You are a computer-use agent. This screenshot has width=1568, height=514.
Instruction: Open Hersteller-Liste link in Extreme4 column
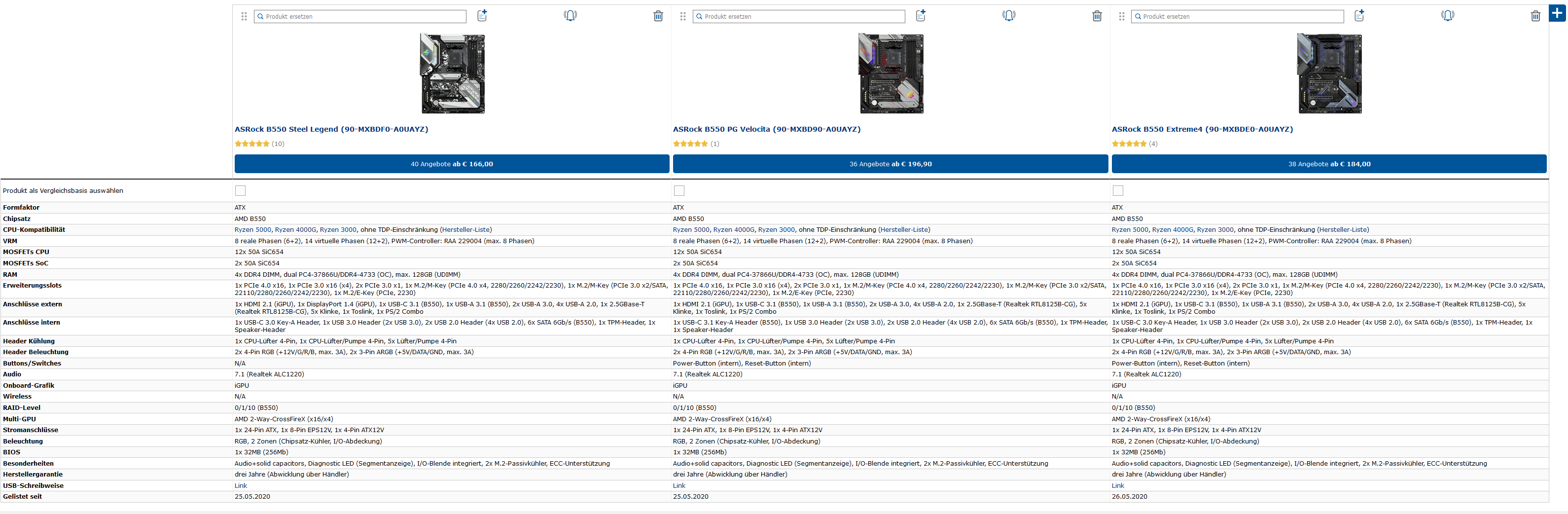[1343, 229]
